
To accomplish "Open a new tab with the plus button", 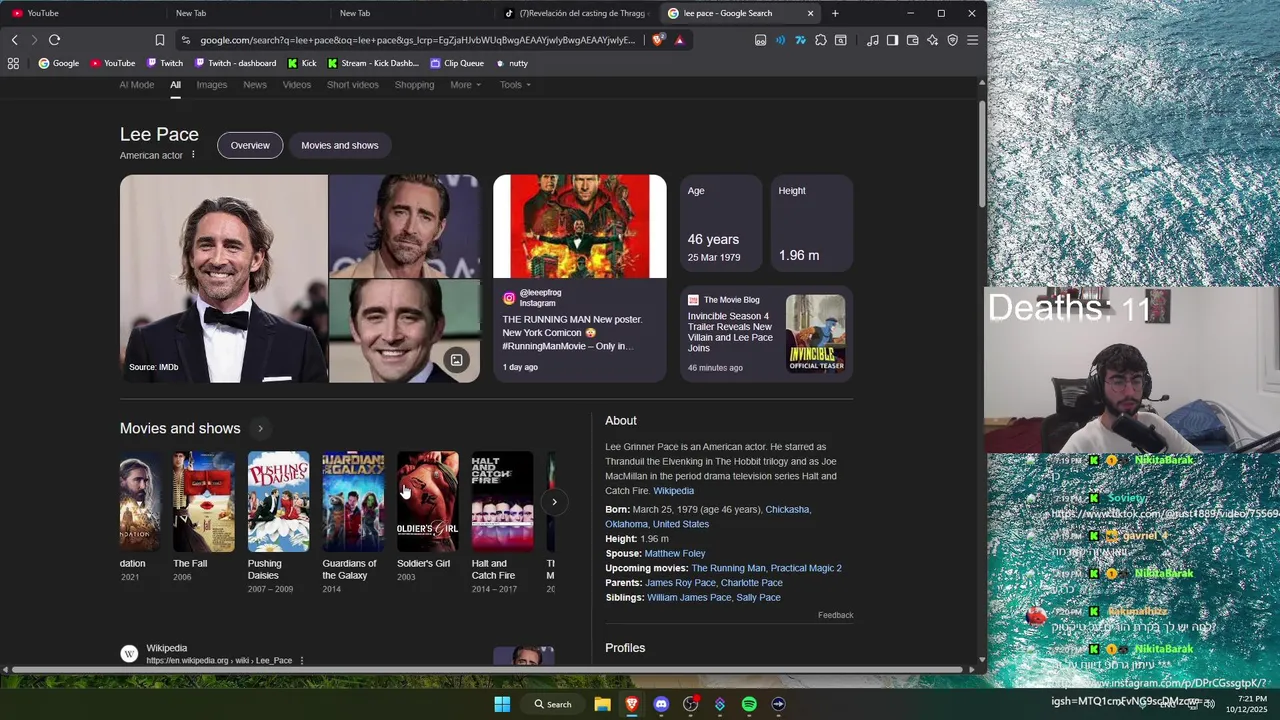I will pos(835,13).
